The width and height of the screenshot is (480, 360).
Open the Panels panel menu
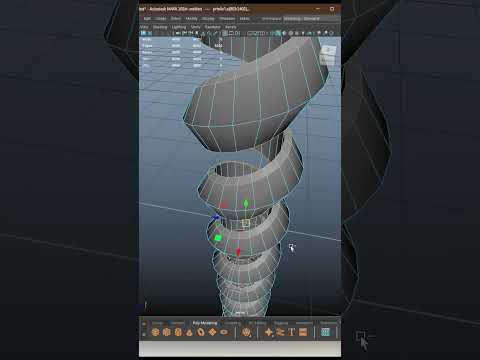point(231,27)
